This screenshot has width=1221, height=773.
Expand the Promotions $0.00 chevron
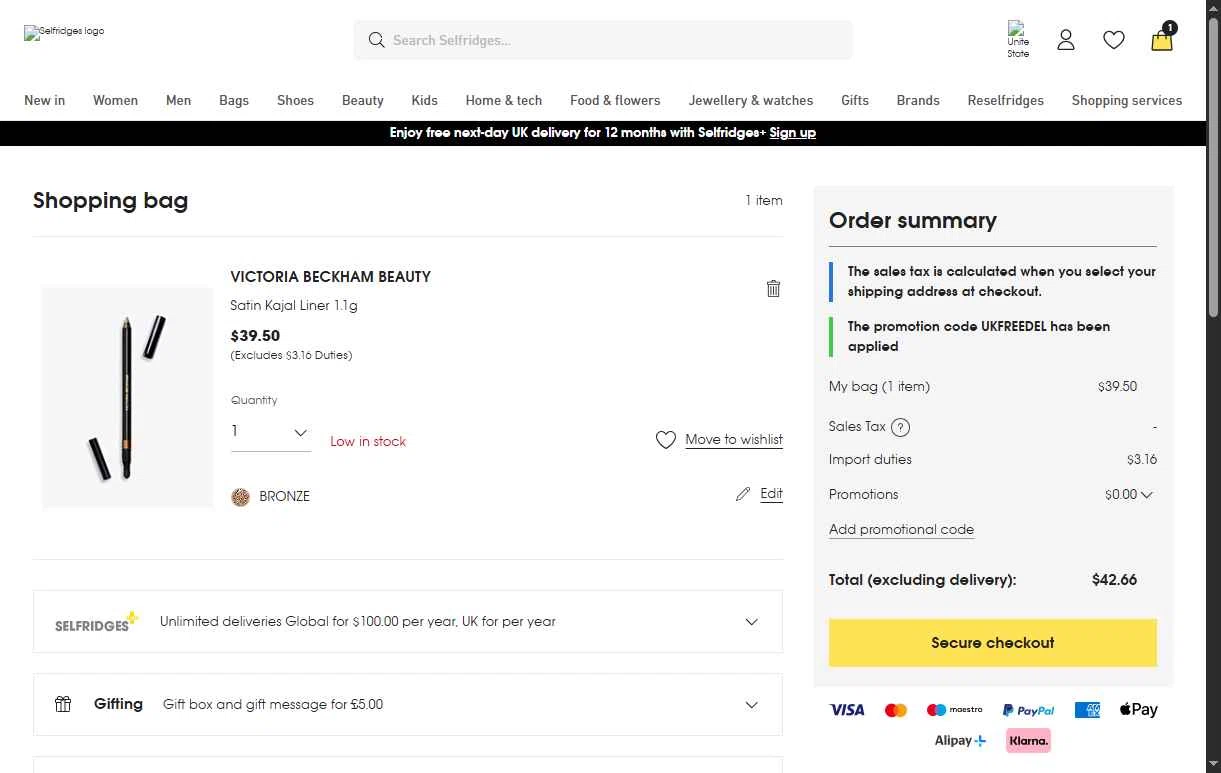1146,495
